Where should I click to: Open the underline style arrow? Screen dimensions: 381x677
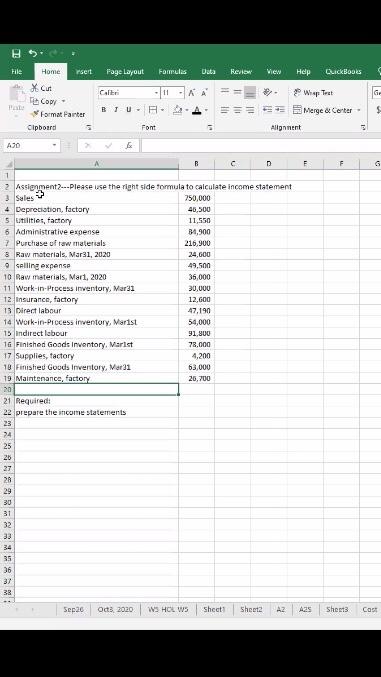(x=138, y=110)
